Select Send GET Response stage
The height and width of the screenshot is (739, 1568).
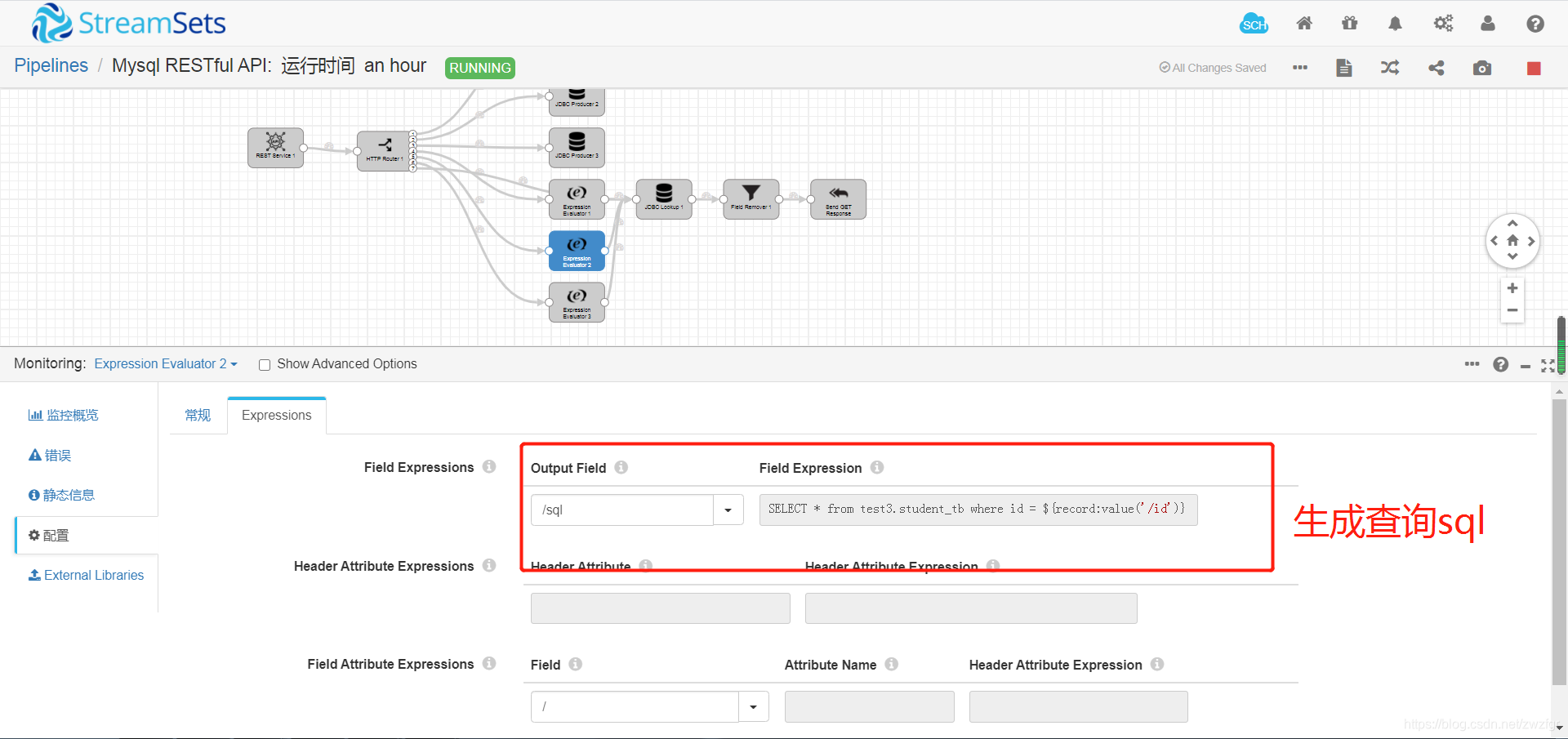click(x=839, y=199)
